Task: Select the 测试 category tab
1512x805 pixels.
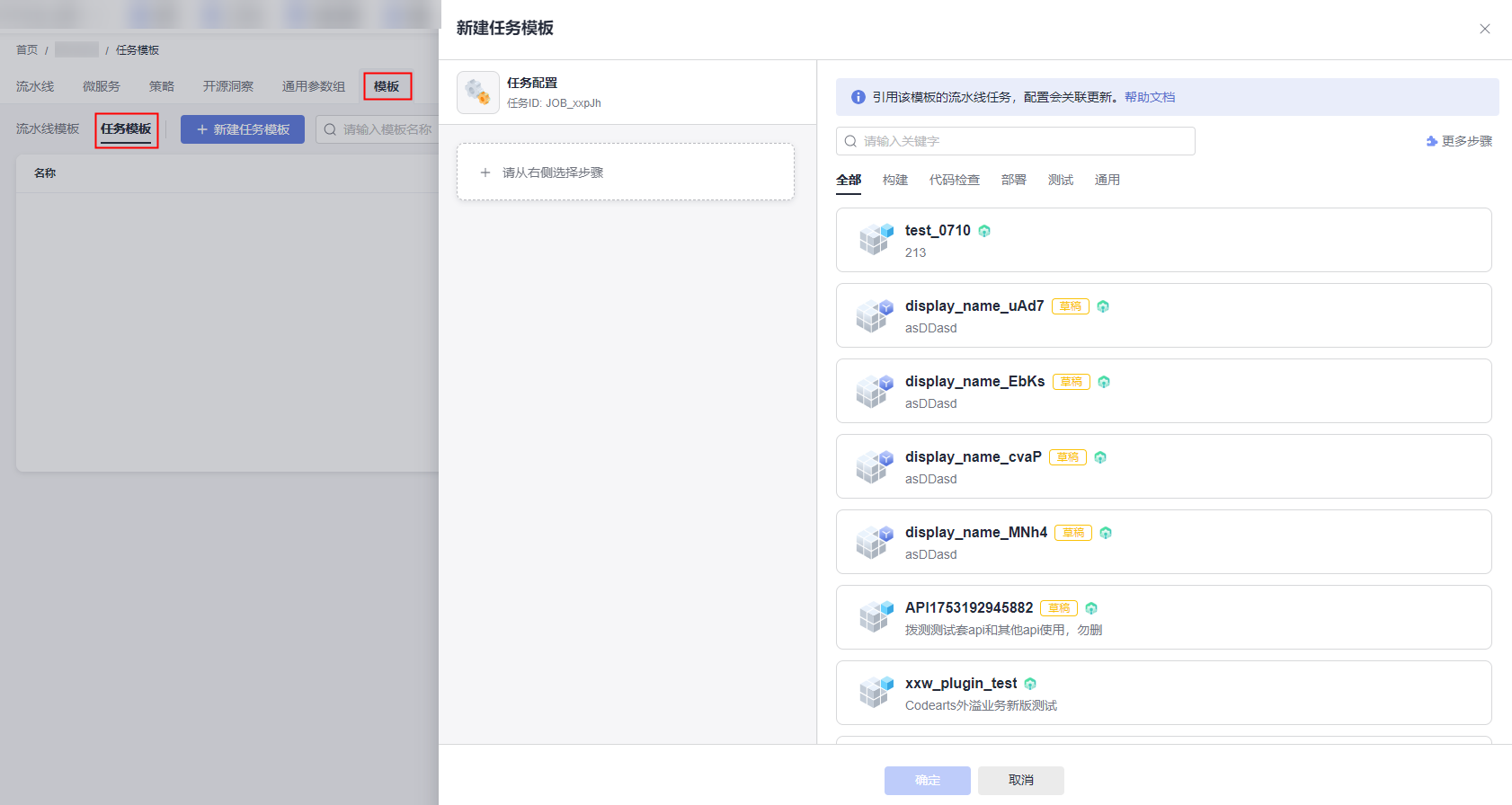Action: 1060,180
